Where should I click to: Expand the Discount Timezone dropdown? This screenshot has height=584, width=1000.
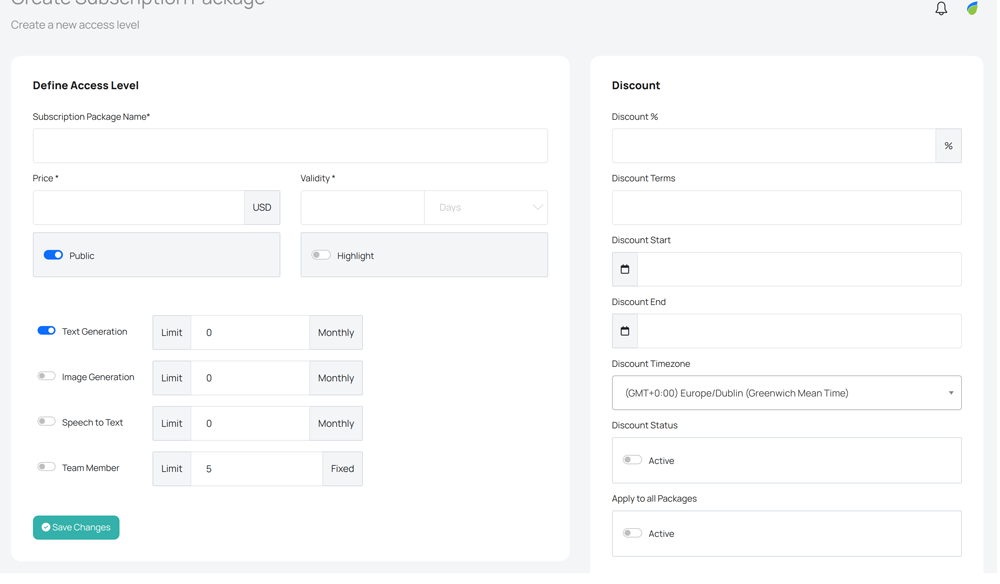[x=786, y=393]
